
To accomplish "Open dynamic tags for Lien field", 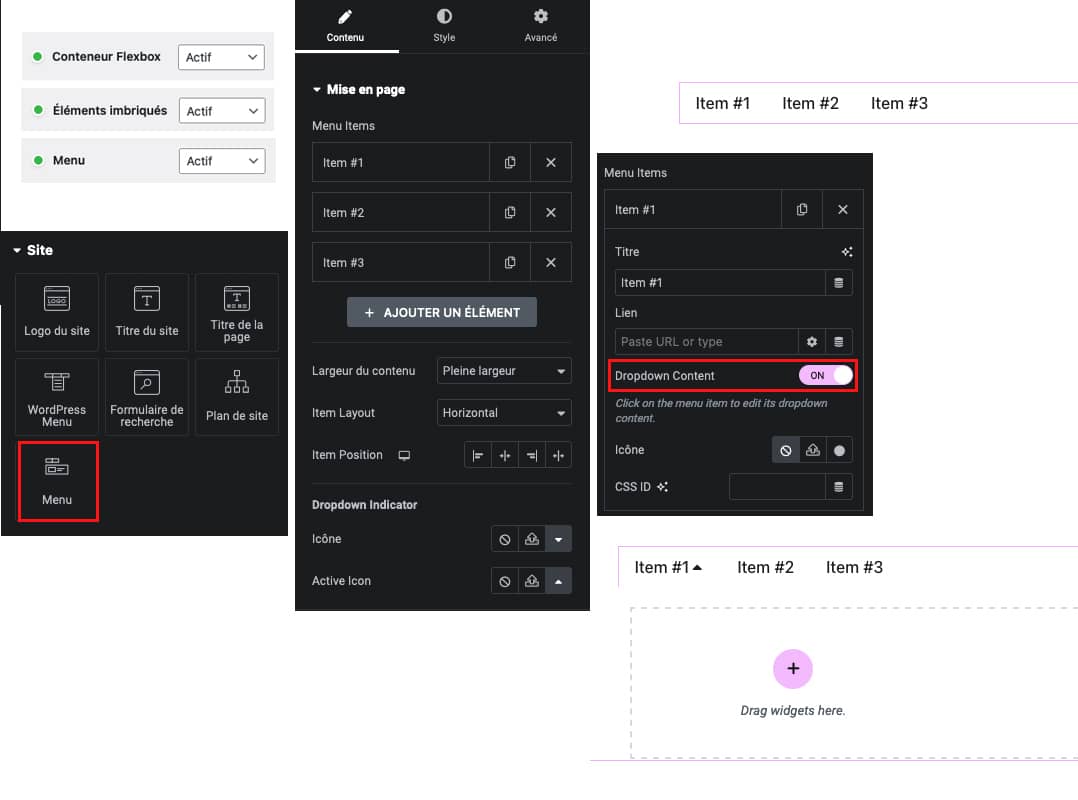I will point(839,342).
